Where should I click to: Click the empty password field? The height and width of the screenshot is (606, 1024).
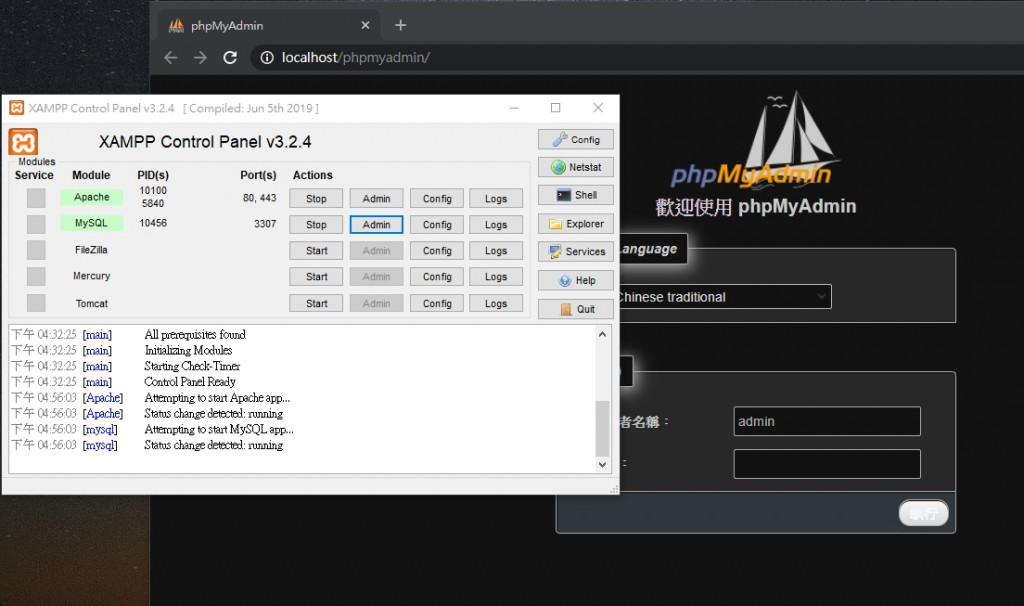click(827, 464)
